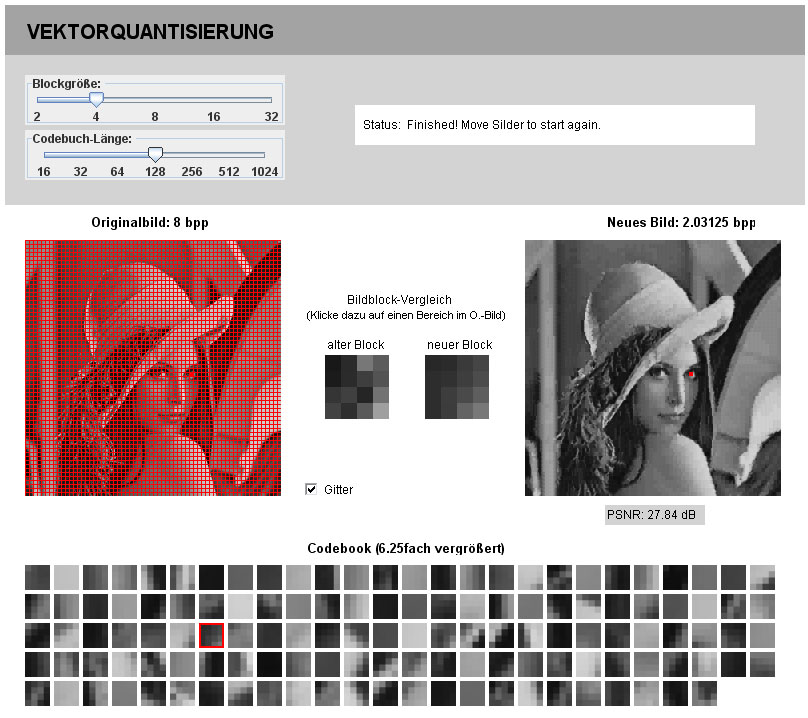808x718 pixels.
Task: Click the 'VEKTORQUANTISIERUNG' title
Action: tap(150, 32)
